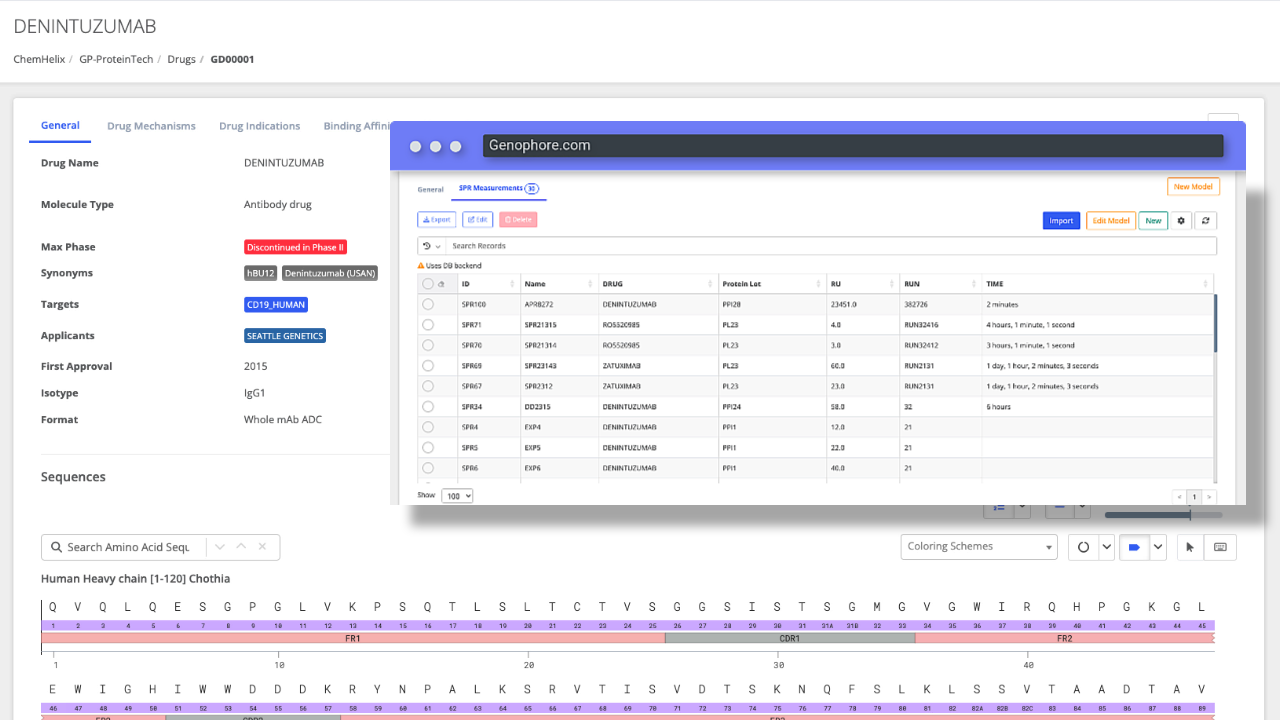Adjust the dark zoom slider above sequence toolbar
Screen dimensions: 1280x720
[x=1189, y=515]
